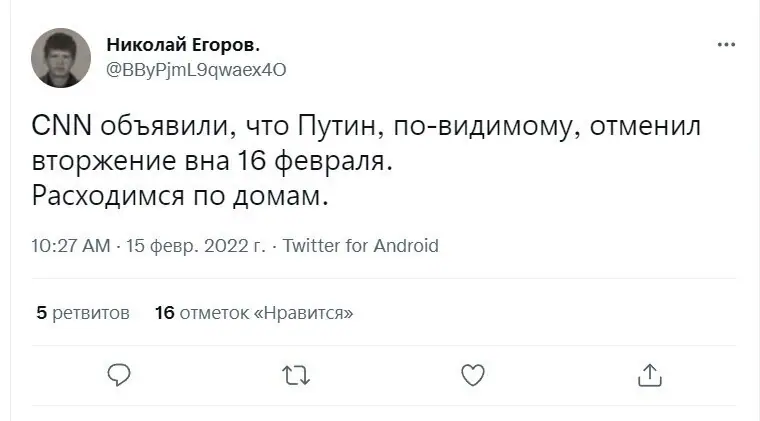Open the profile via name Николай Егоров
Screen dimensions: 760x421
pos(183,45)
